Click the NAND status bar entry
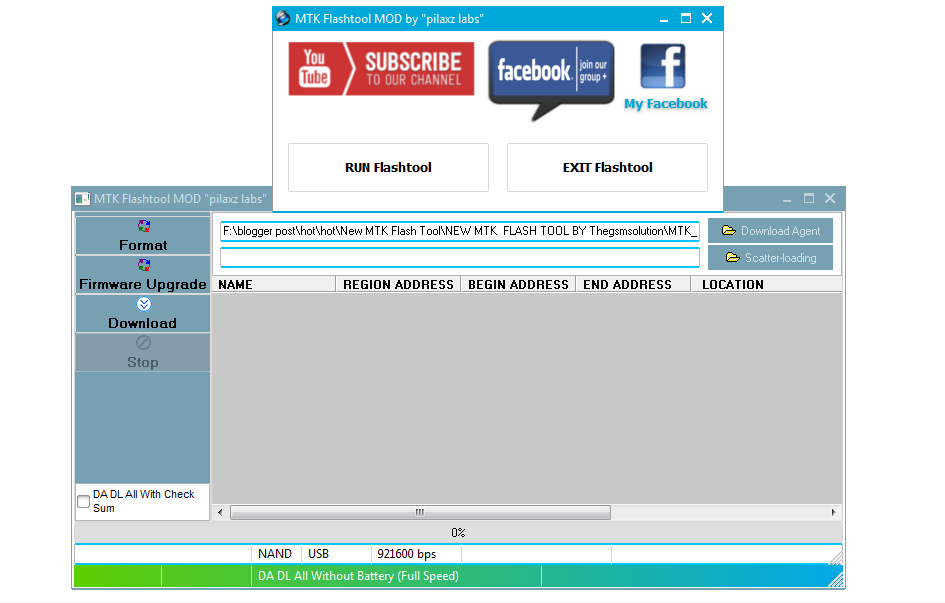Image resolution: width=945 pixels, height=603 pixels. click(x=275, y=554)
